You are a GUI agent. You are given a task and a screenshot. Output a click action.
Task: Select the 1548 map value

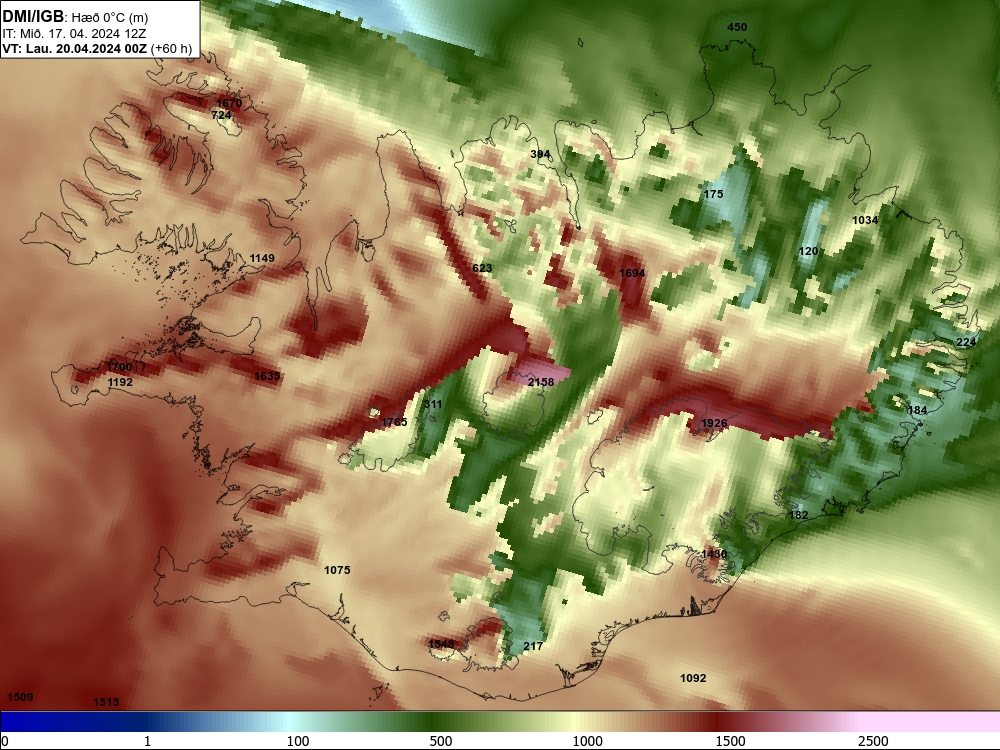(441, 643)
